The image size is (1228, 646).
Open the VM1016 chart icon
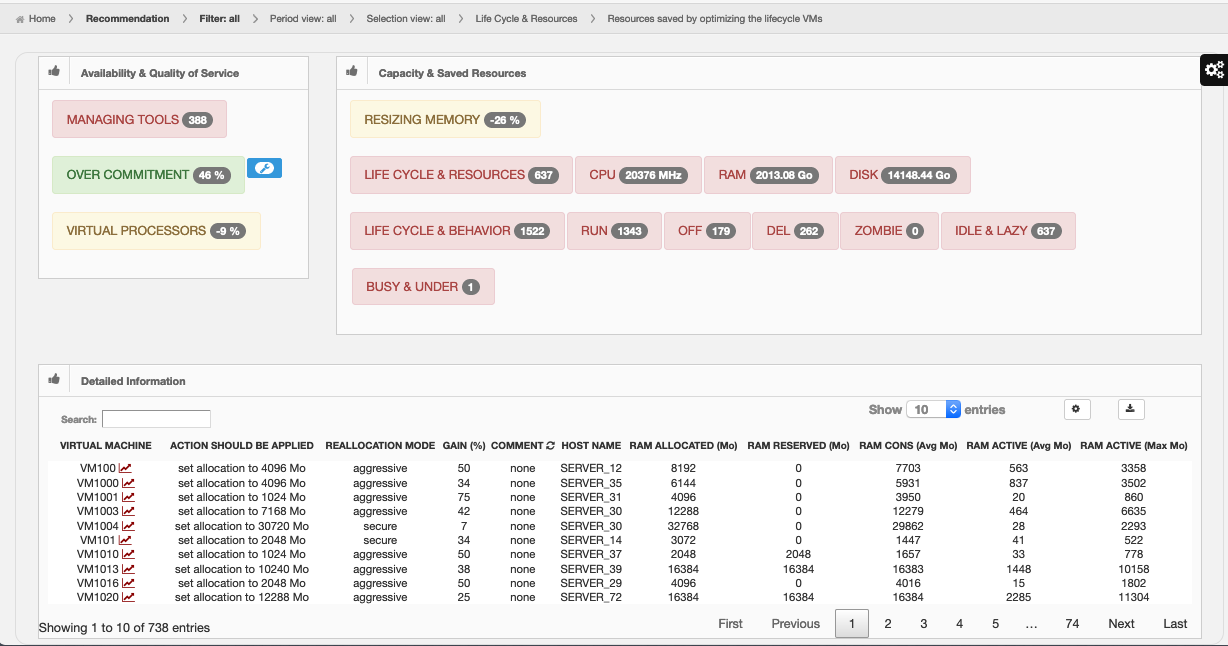[128, 583]
